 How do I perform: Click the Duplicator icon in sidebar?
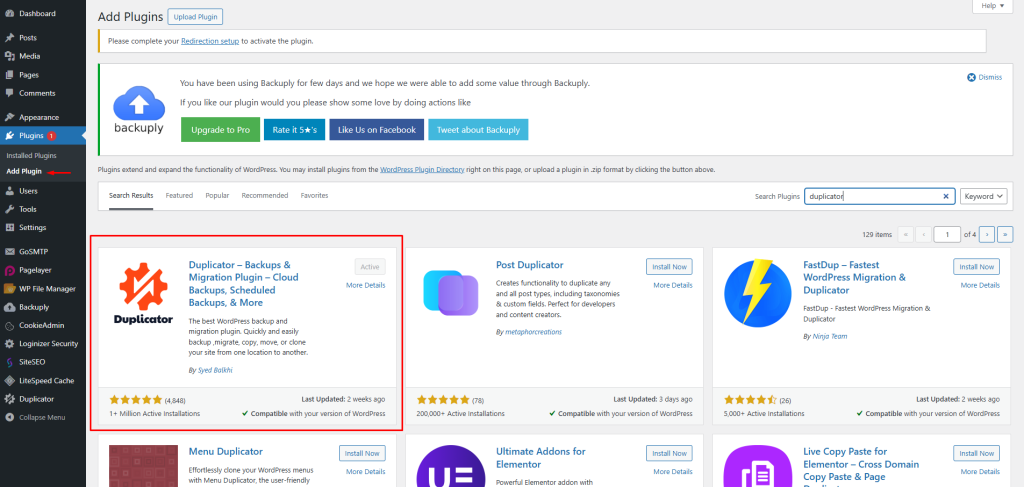(9, 399)
